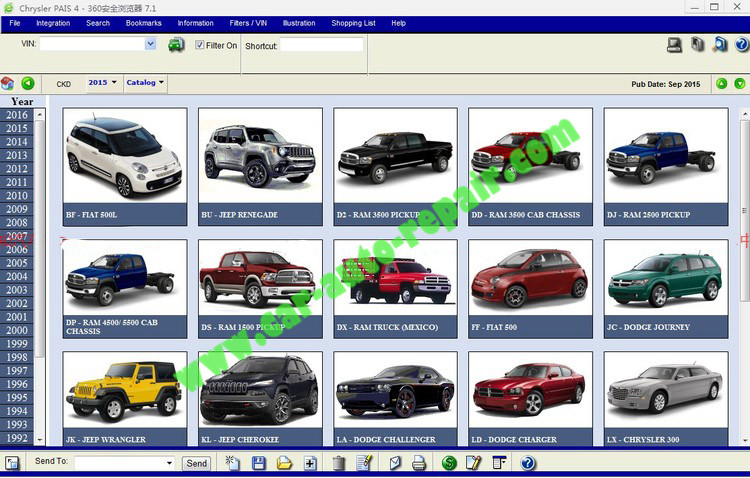
Task: Select year 1995 in Year list
Action: coord(17,398)
